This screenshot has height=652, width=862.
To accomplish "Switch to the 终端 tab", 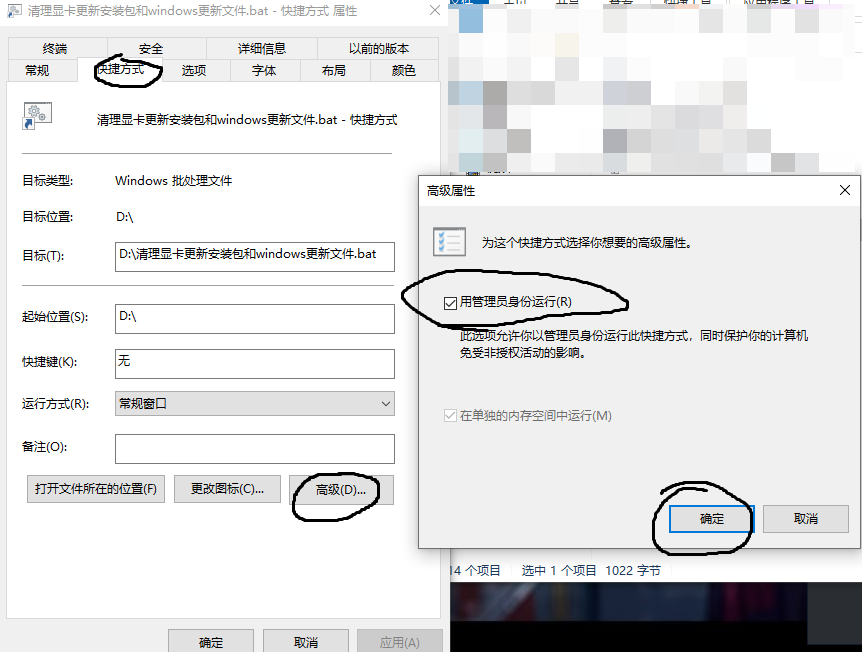I will (57, 48).
